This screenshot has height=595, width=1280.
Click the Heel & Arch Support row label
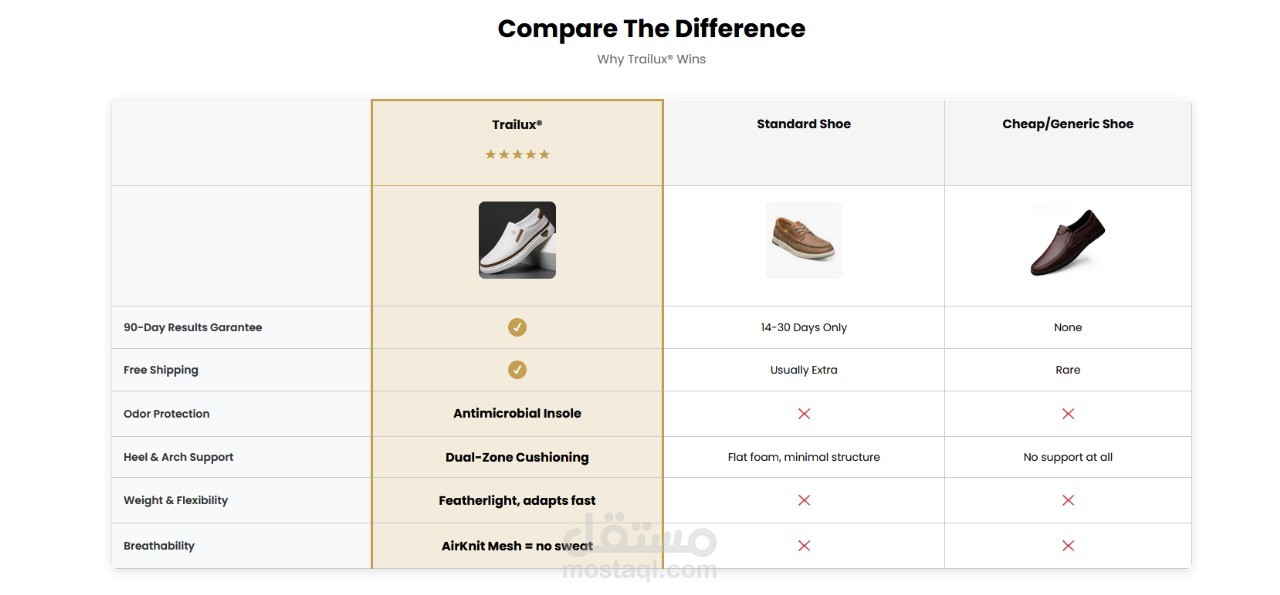178,457
